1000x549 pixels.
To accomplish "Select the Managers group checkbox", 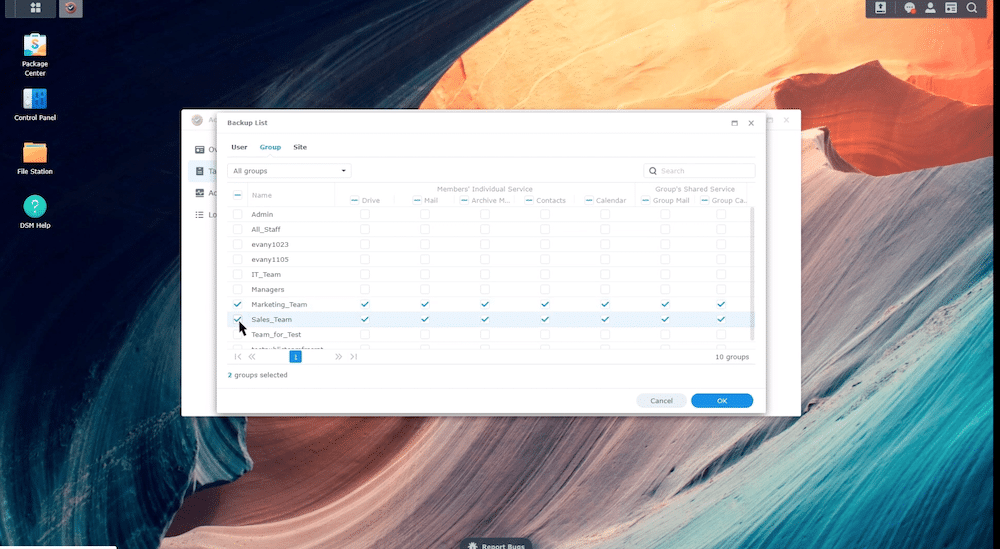I will [237, 289].
